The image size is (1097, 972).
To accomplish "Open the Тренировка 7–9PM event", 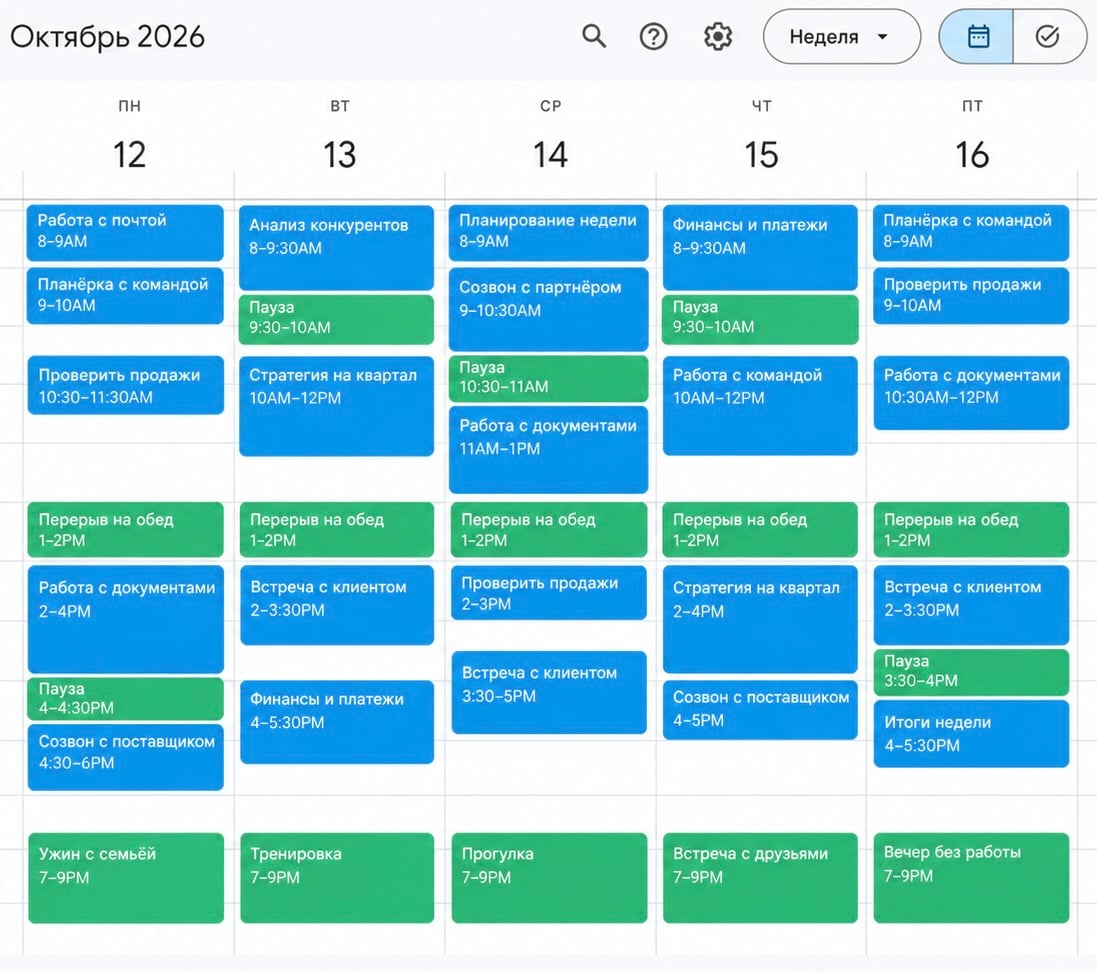I will [337, 878].
